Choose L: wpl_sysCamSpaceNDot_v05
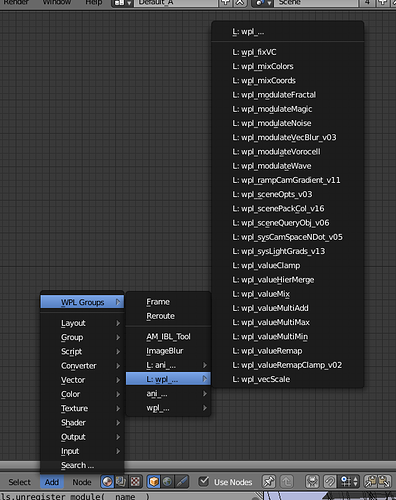 (x=288, y=237)
